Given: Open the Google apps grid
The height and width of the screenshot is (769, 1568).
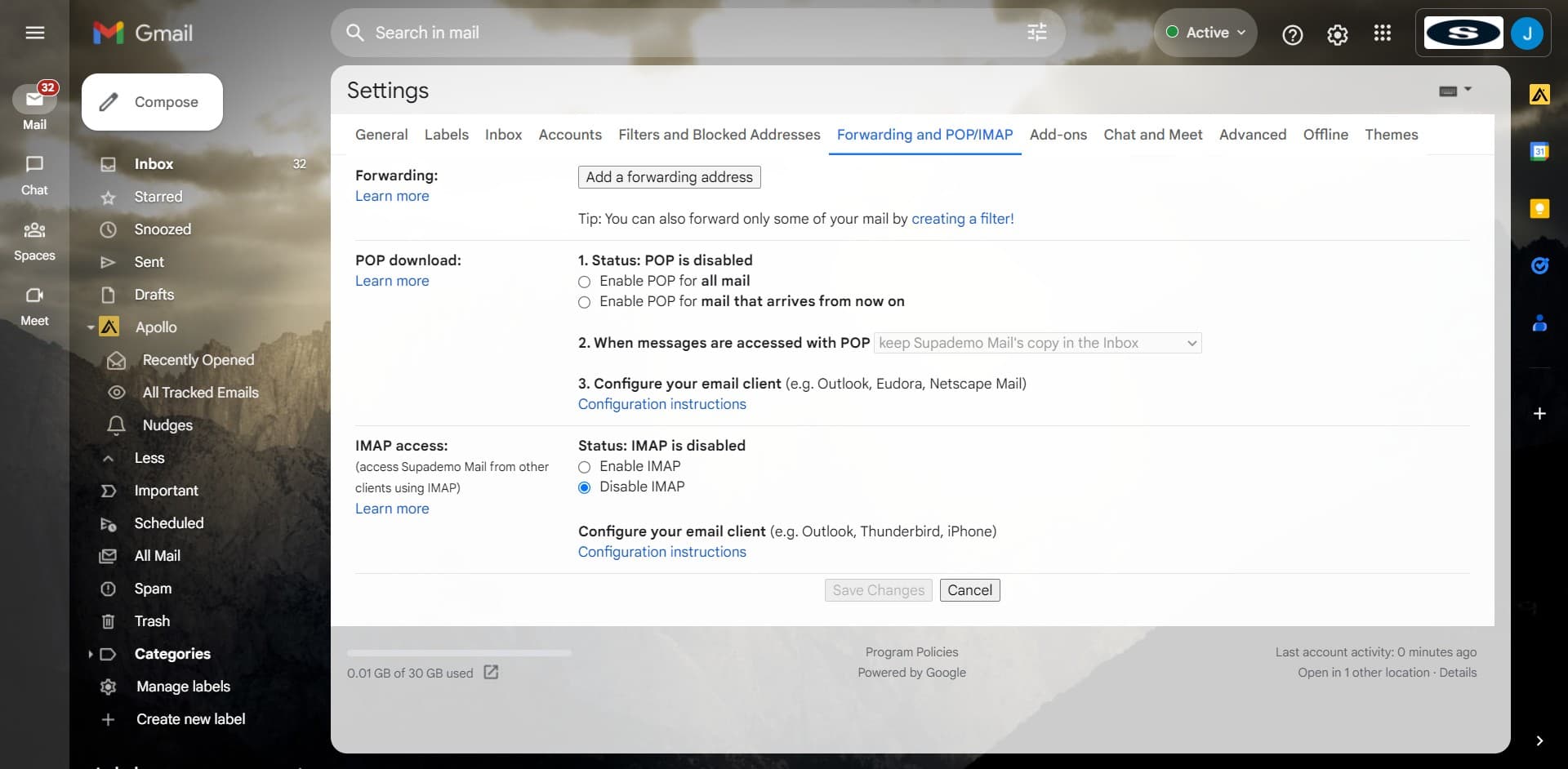Looking at the screenshot, I should [x=1382, y=33].
